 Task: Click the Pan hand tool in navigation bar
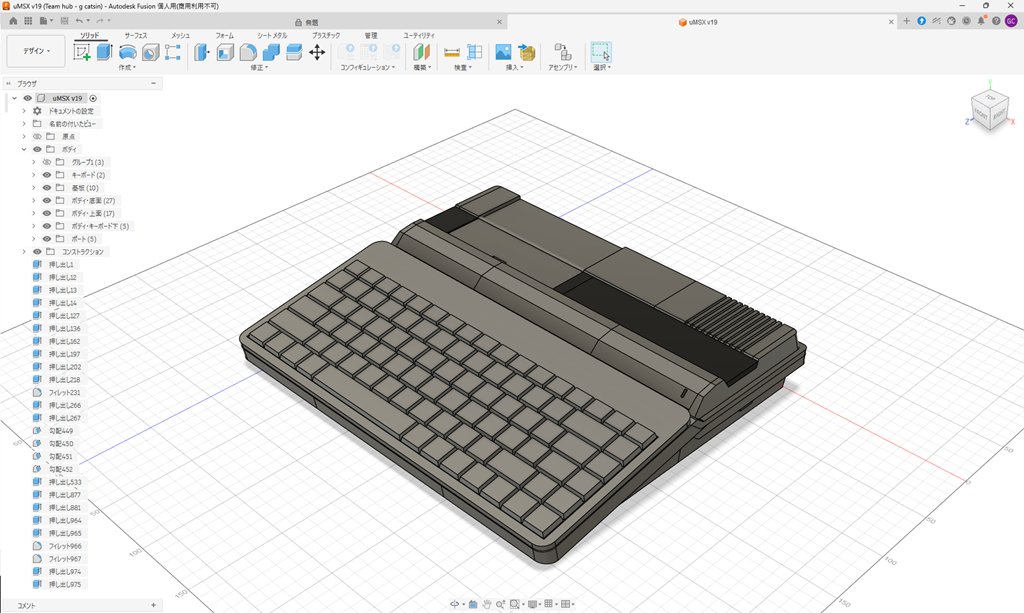pyautogui.click(x=487, y=605)
